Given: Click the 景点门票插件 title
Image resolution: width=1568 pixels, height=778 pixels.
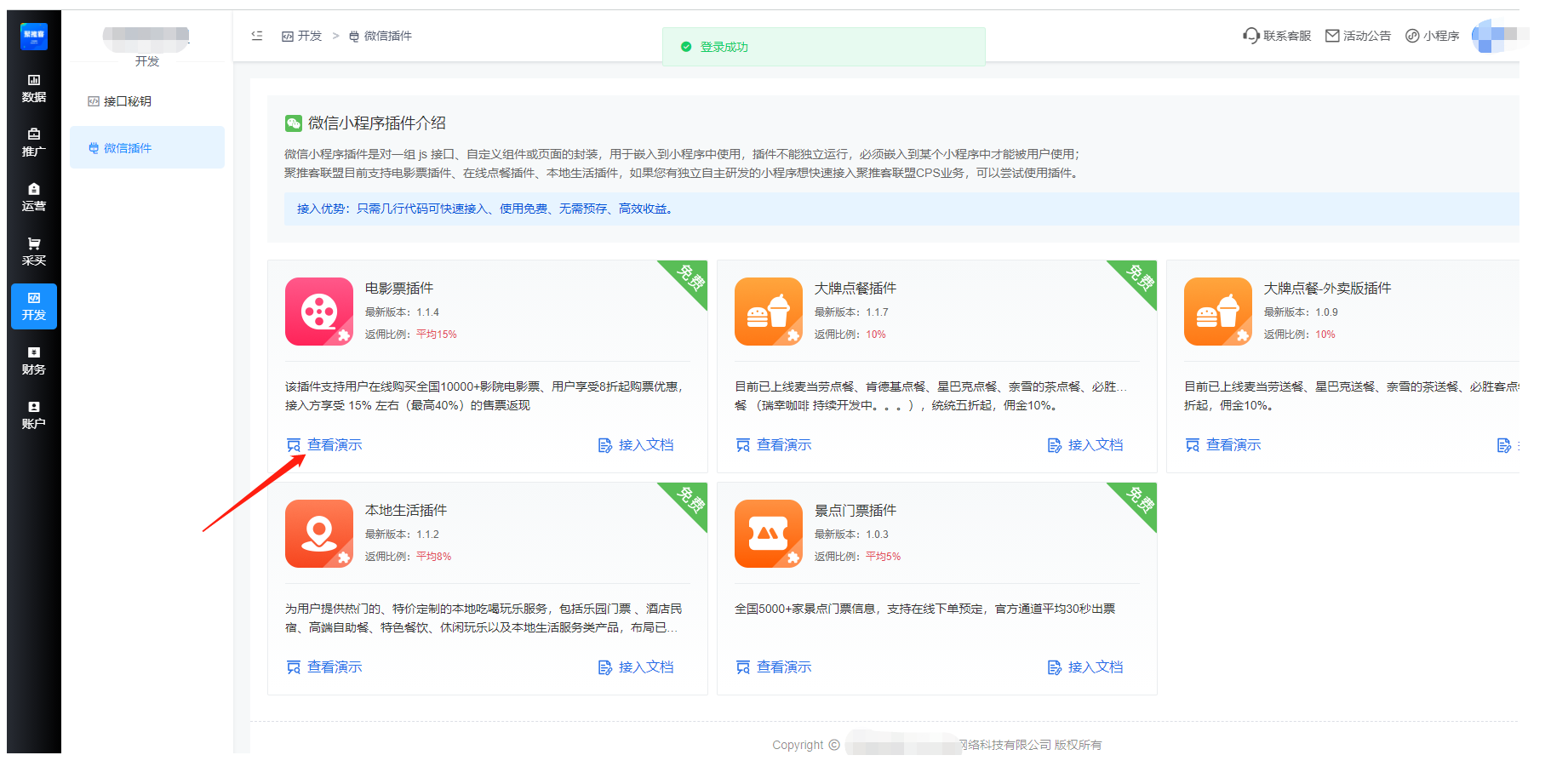Looking at the screenshot, I should coord(856,511).
